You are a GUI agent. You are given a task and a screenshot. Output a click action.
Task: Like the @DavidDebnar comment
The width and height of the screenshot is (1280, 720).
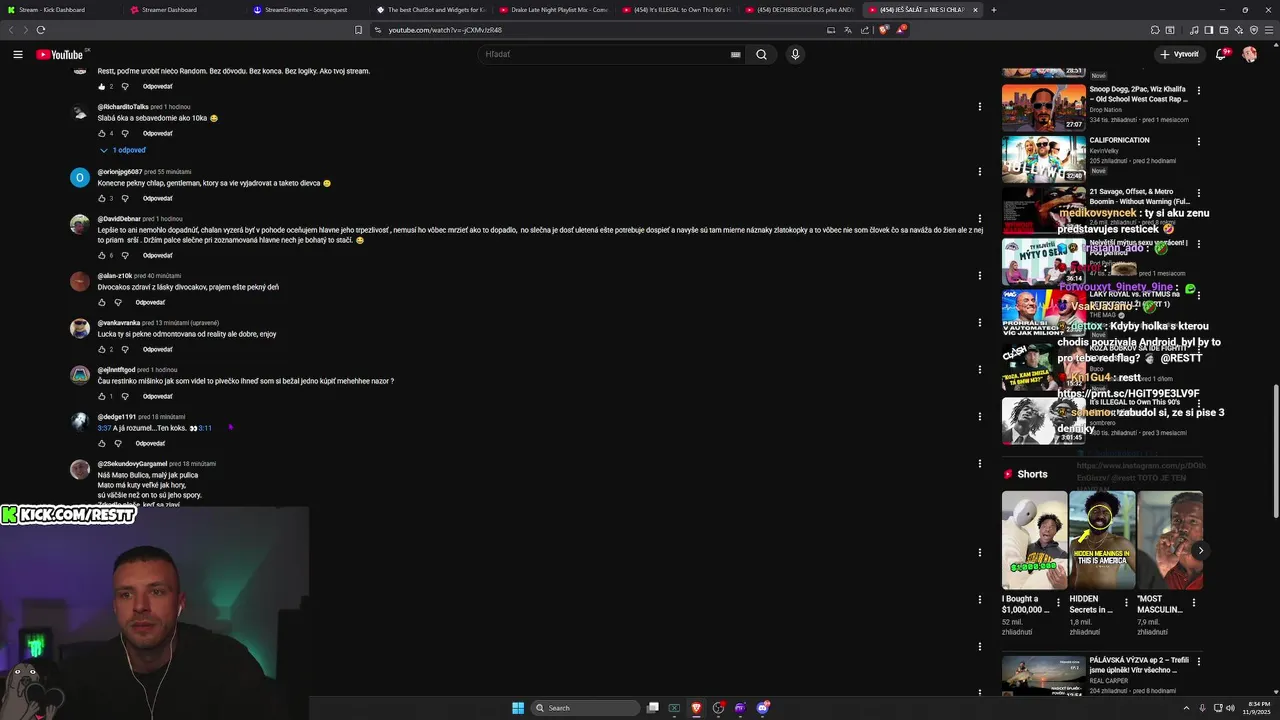click(x=101, y=255)
